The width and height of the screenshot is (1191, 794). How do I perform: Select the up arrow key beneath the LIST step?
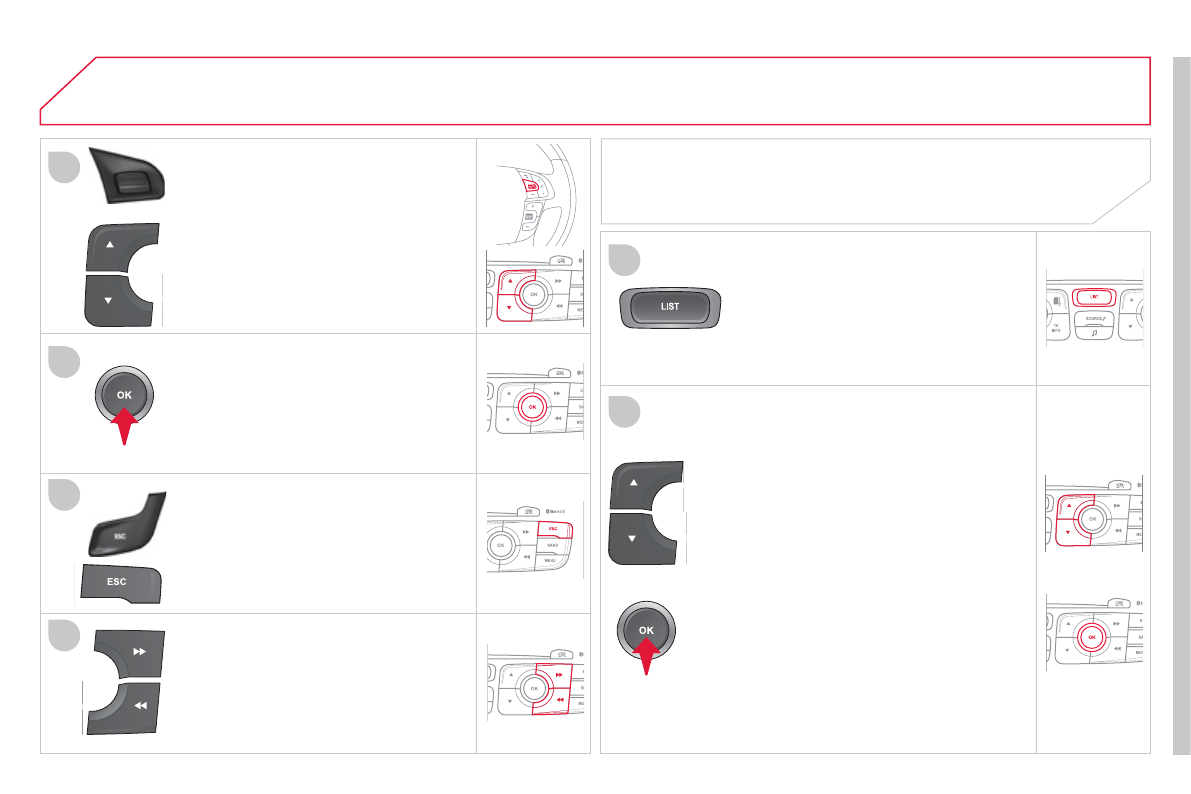646,487
